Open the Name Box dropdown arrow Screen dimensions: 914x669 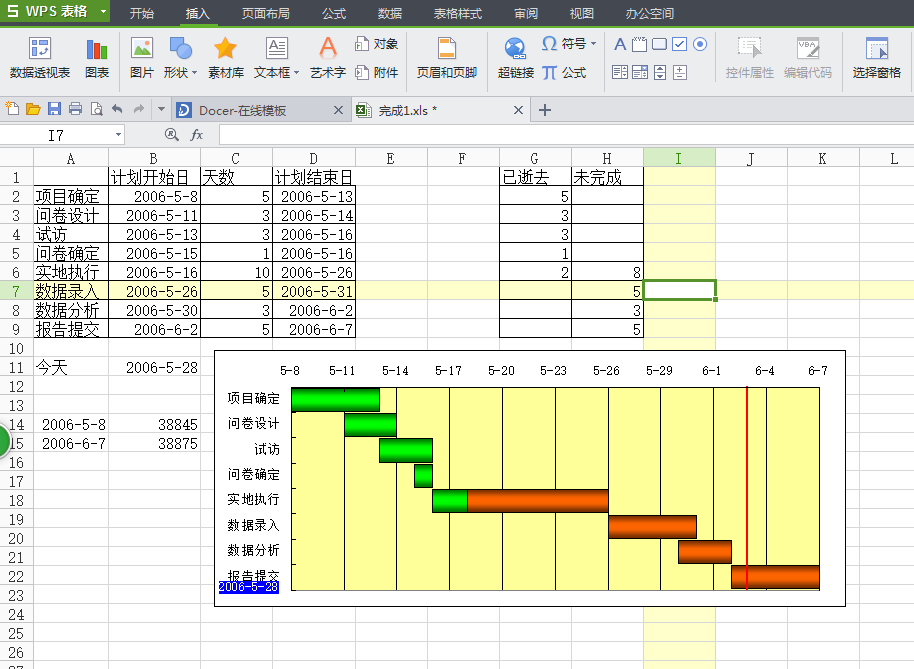[x=118, y=135]
